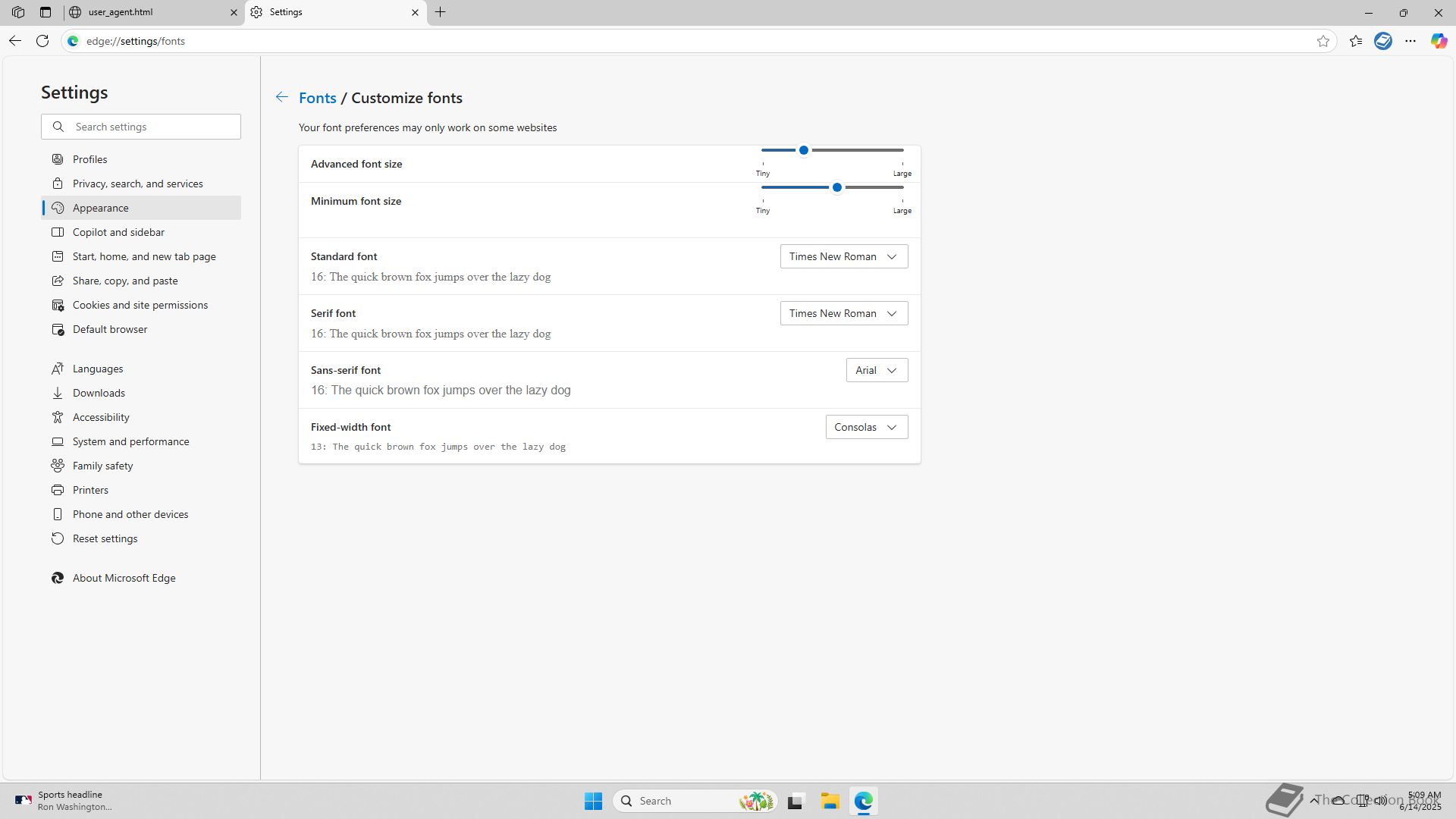Click the back arrow beside Fonts heading
Viewport: 1456px width, 819px height.
pos(281,97)
